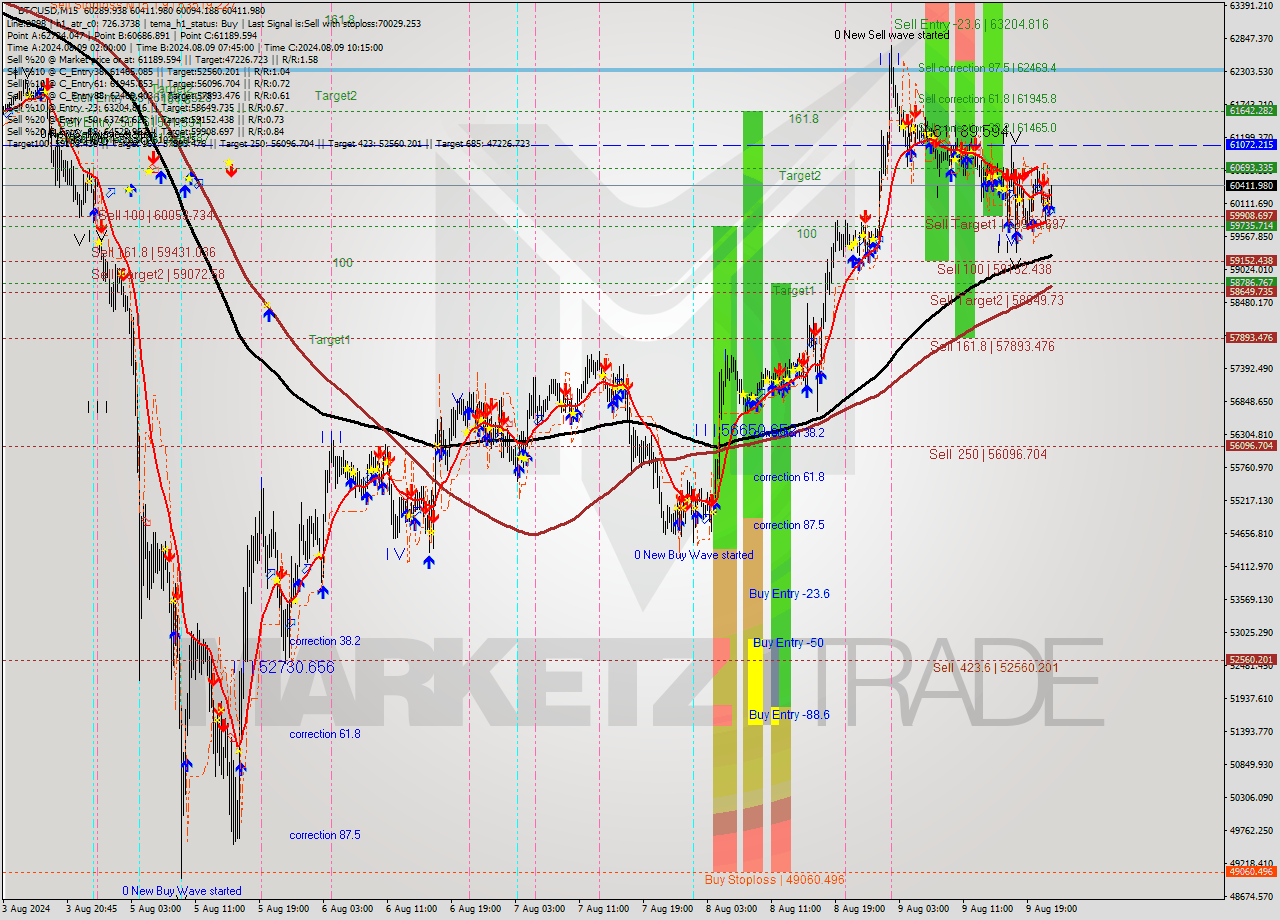Click the current price tag 60411.980
1280x920 pixels.
[x=1251, y=186]
